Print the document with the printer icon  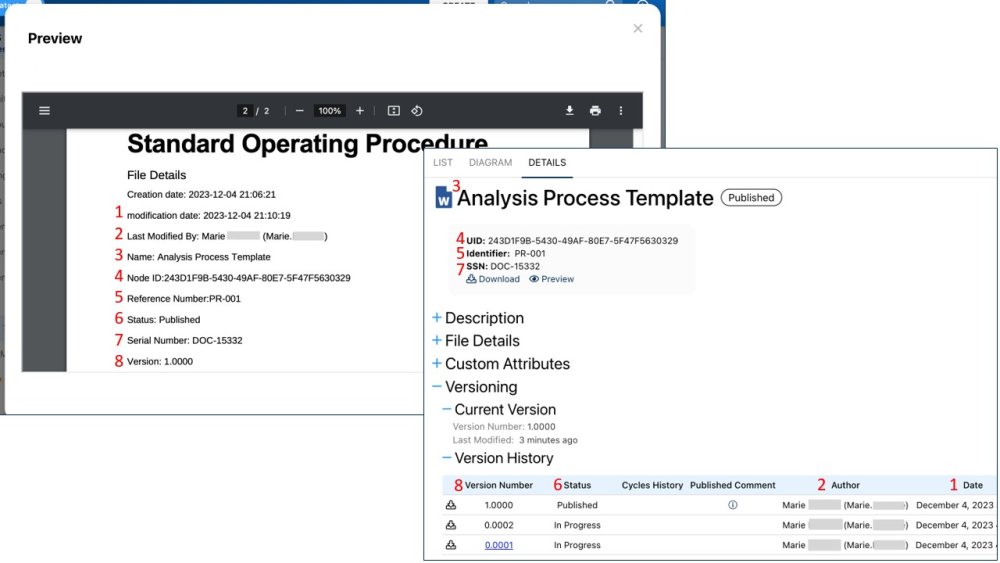point(595,111)
